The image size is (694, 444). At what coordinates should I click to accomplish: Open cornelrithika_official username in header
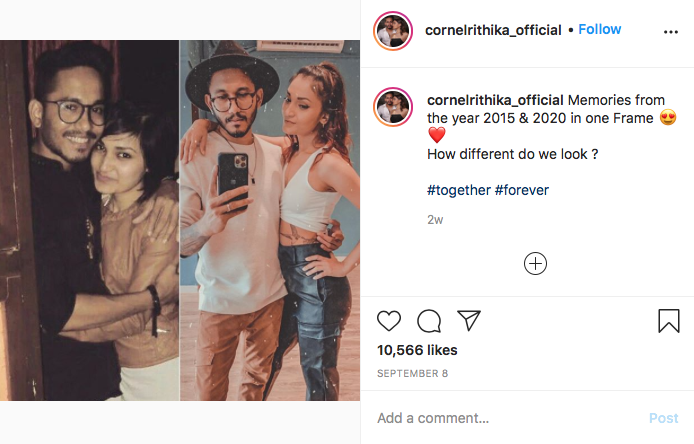pos(493,30)
